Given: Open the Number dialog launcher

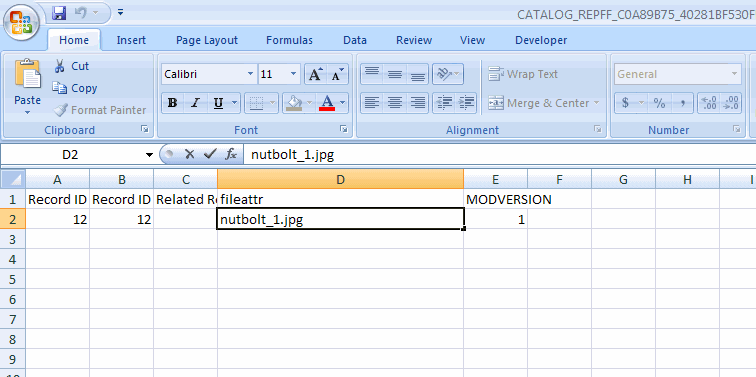Looking at the screenshot, I should (x=736, y=129).
